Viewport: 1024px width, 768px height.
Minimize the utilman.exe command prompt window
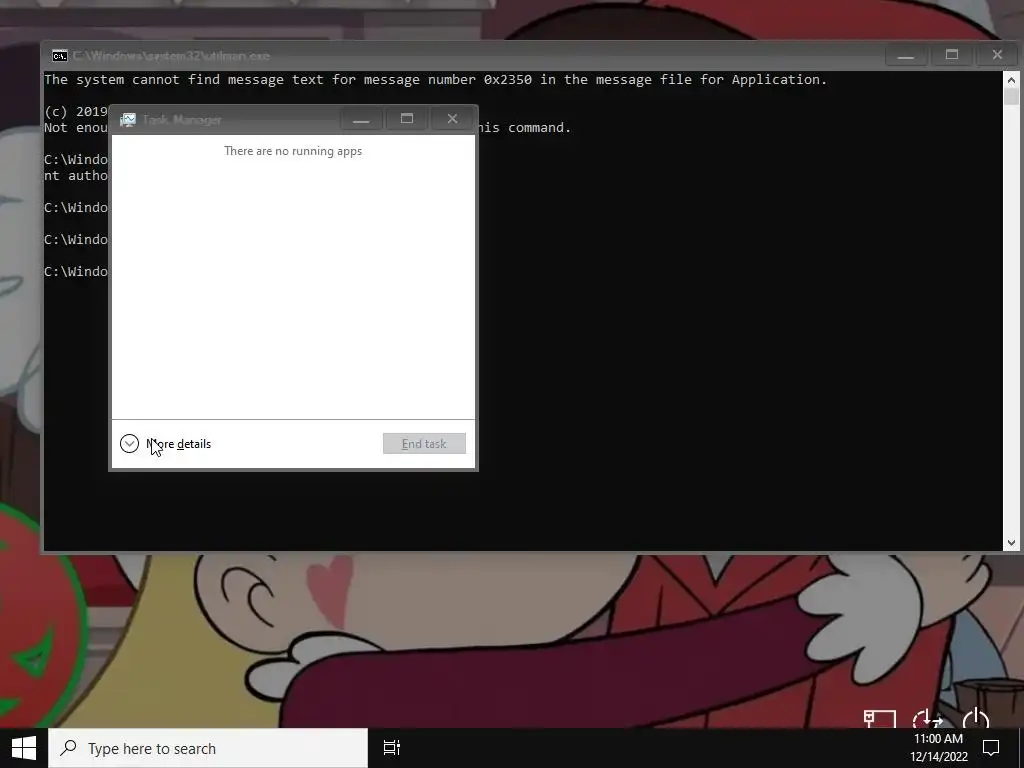pyautogui.click(x=905, y=56)
